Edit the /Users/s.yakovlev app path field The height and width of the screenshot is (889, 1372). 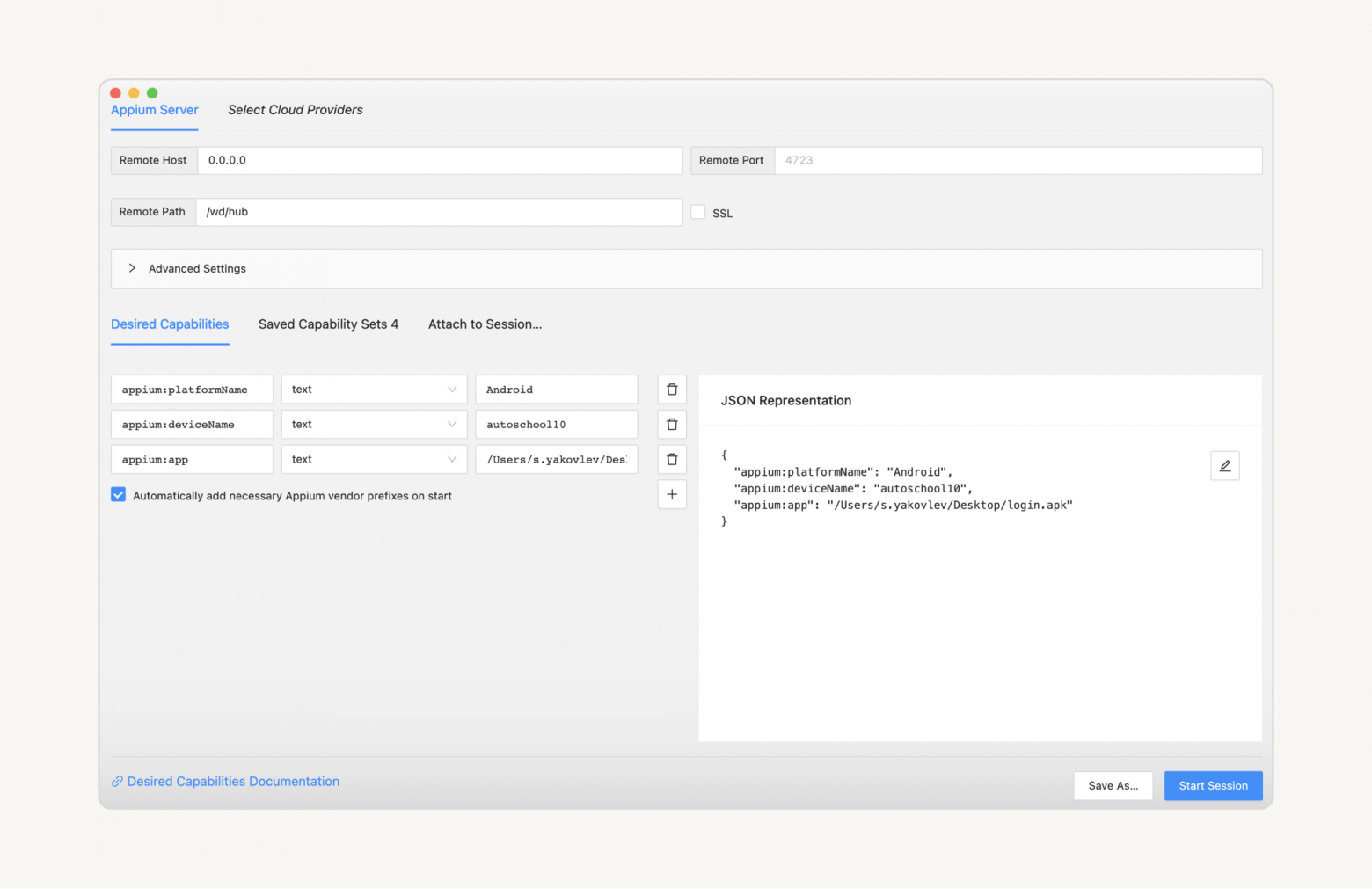click(557, 460)
